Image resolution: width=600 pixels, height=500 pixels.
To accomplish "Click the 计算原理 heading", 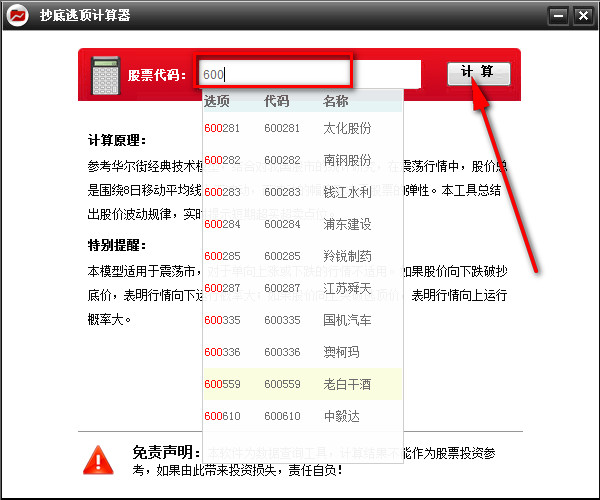I will 117,140.
